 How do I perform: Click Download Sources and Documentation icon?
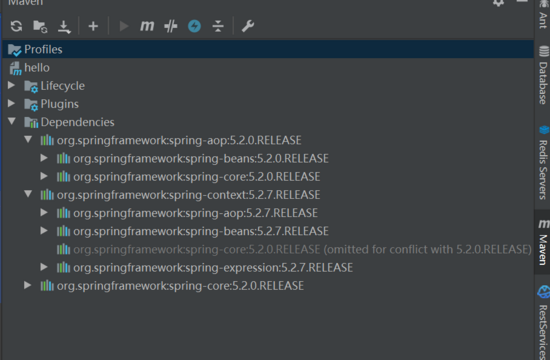point(64,27)
